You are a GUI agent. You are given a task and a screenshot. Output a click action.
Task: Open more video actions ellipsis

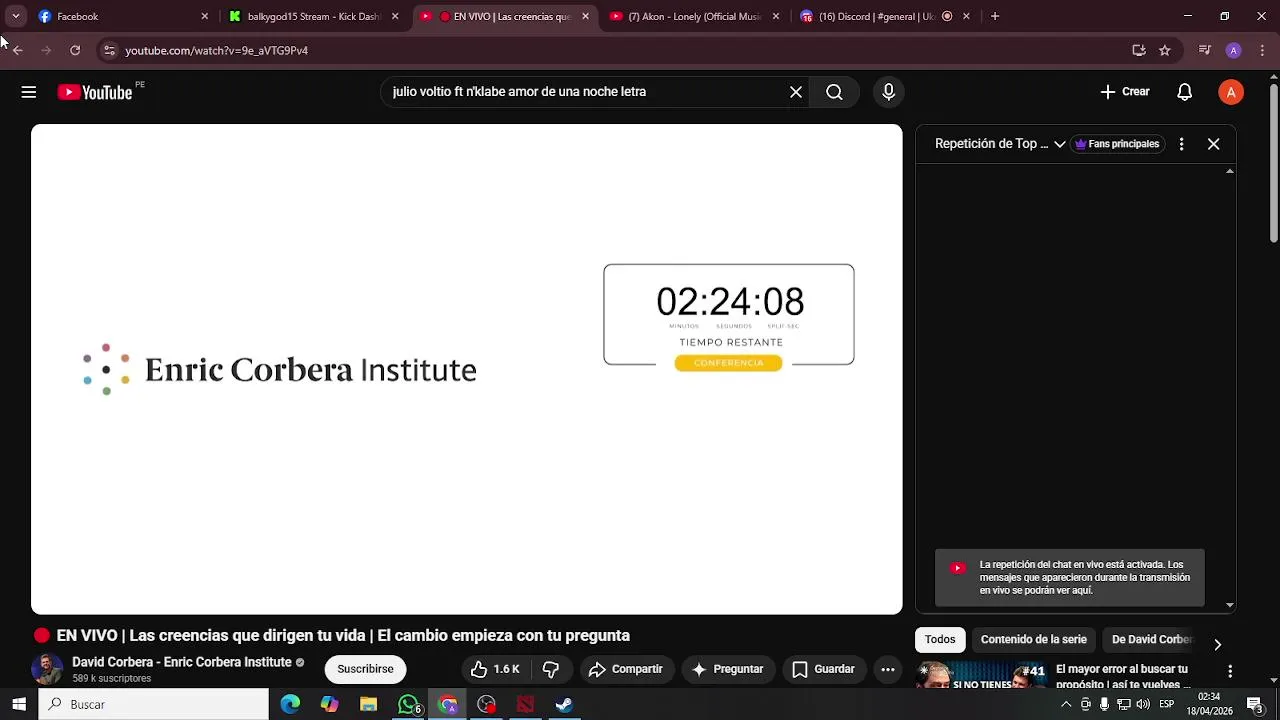pyautogui.click(x=887, y=669)
